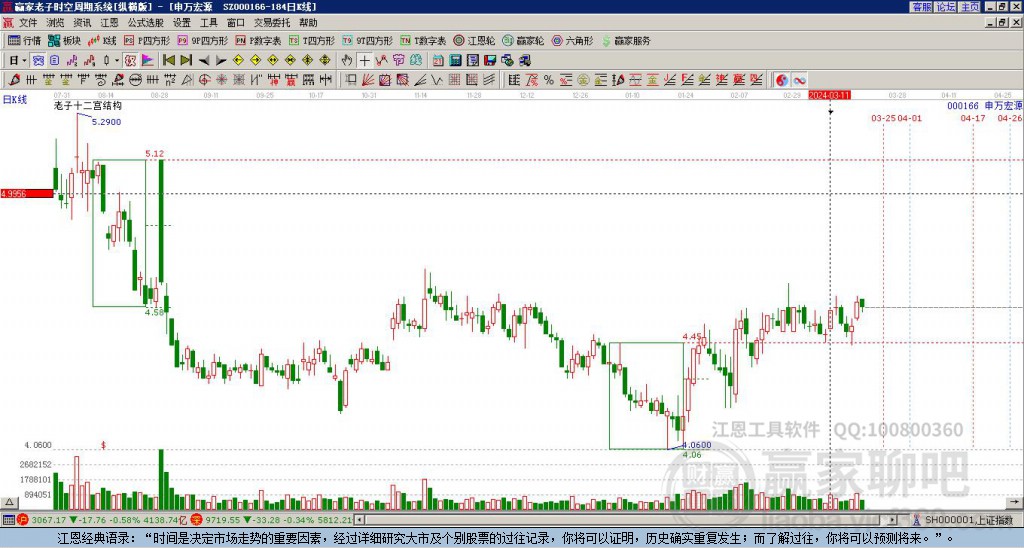
Task: Open the 板块 sector toolbar button
Action: [x=64, y=40]
